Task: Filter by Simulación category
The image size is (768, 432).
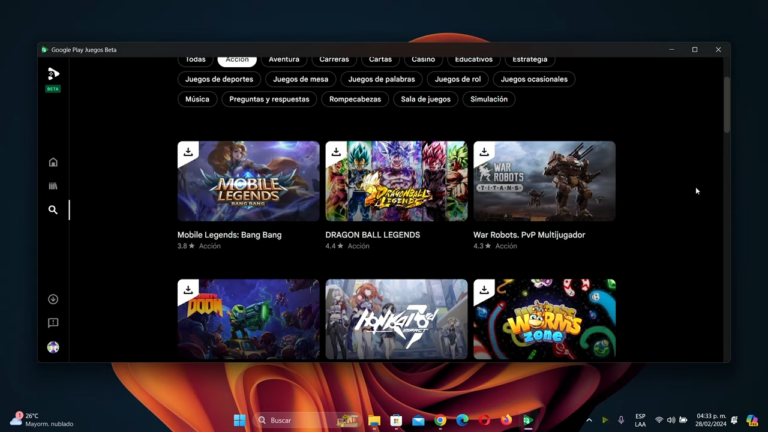Action: point(489,99)
